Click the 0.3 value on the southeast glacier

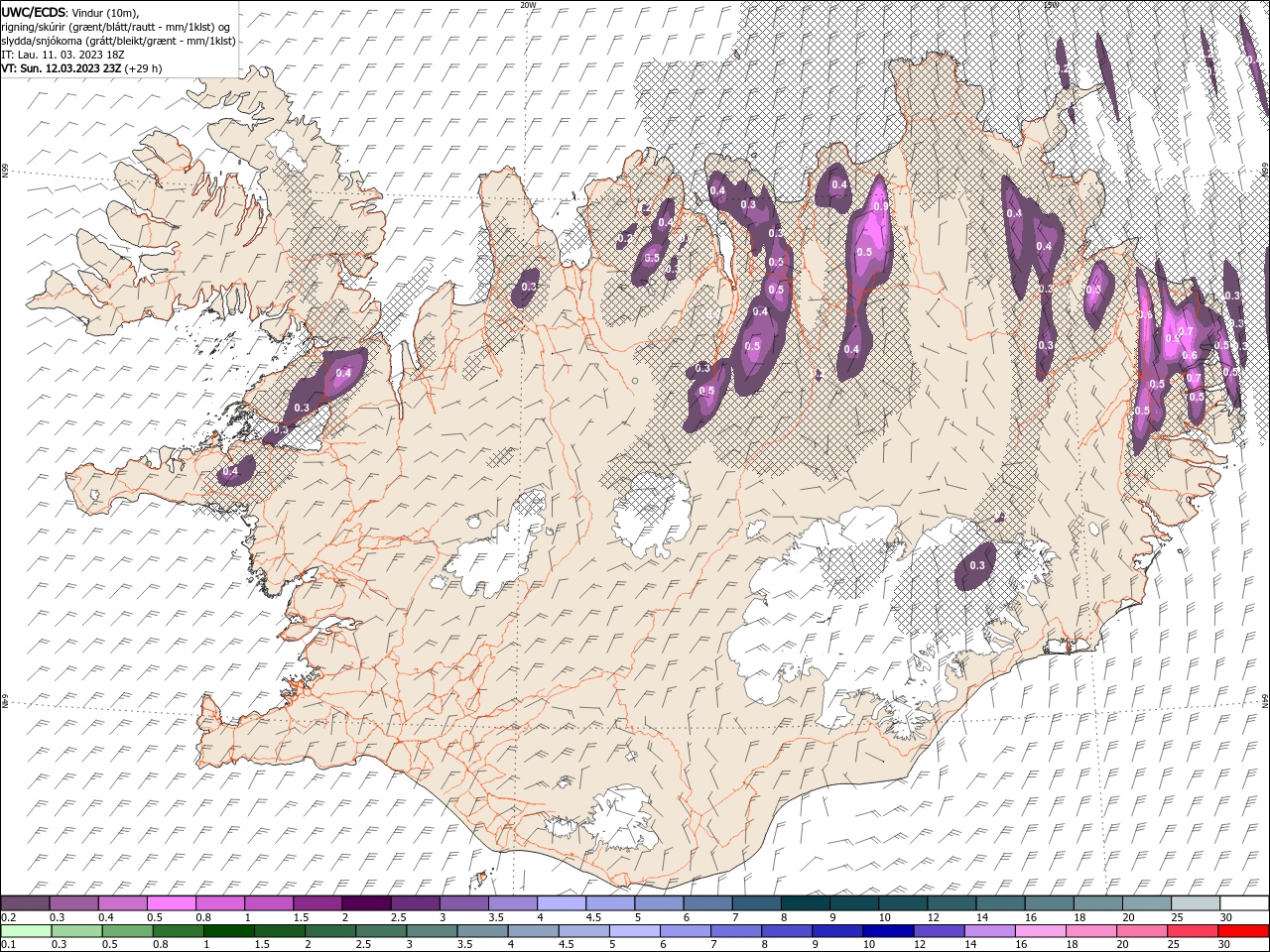[977, 565]
